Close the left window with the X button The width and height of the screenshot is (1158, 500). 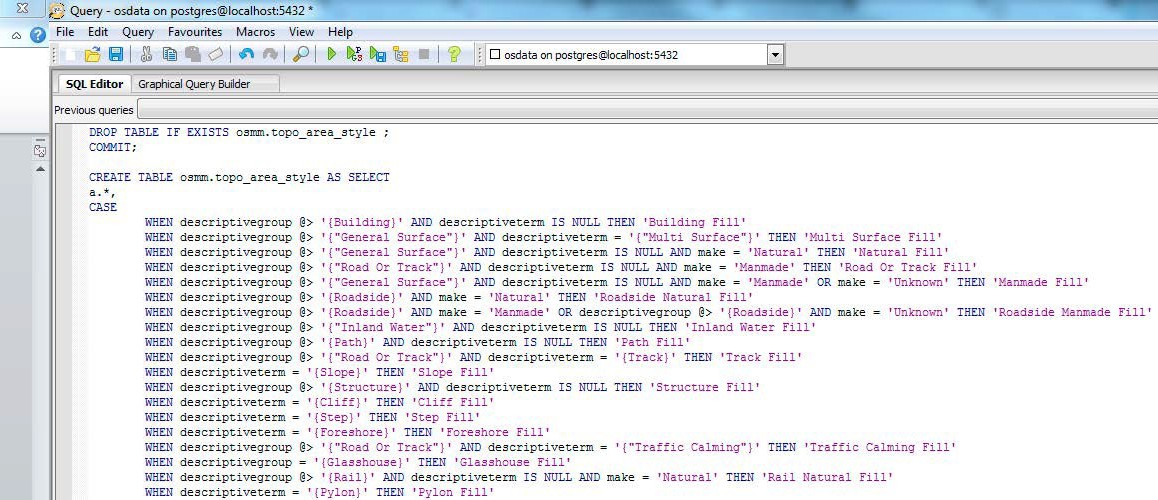point(22,8)
